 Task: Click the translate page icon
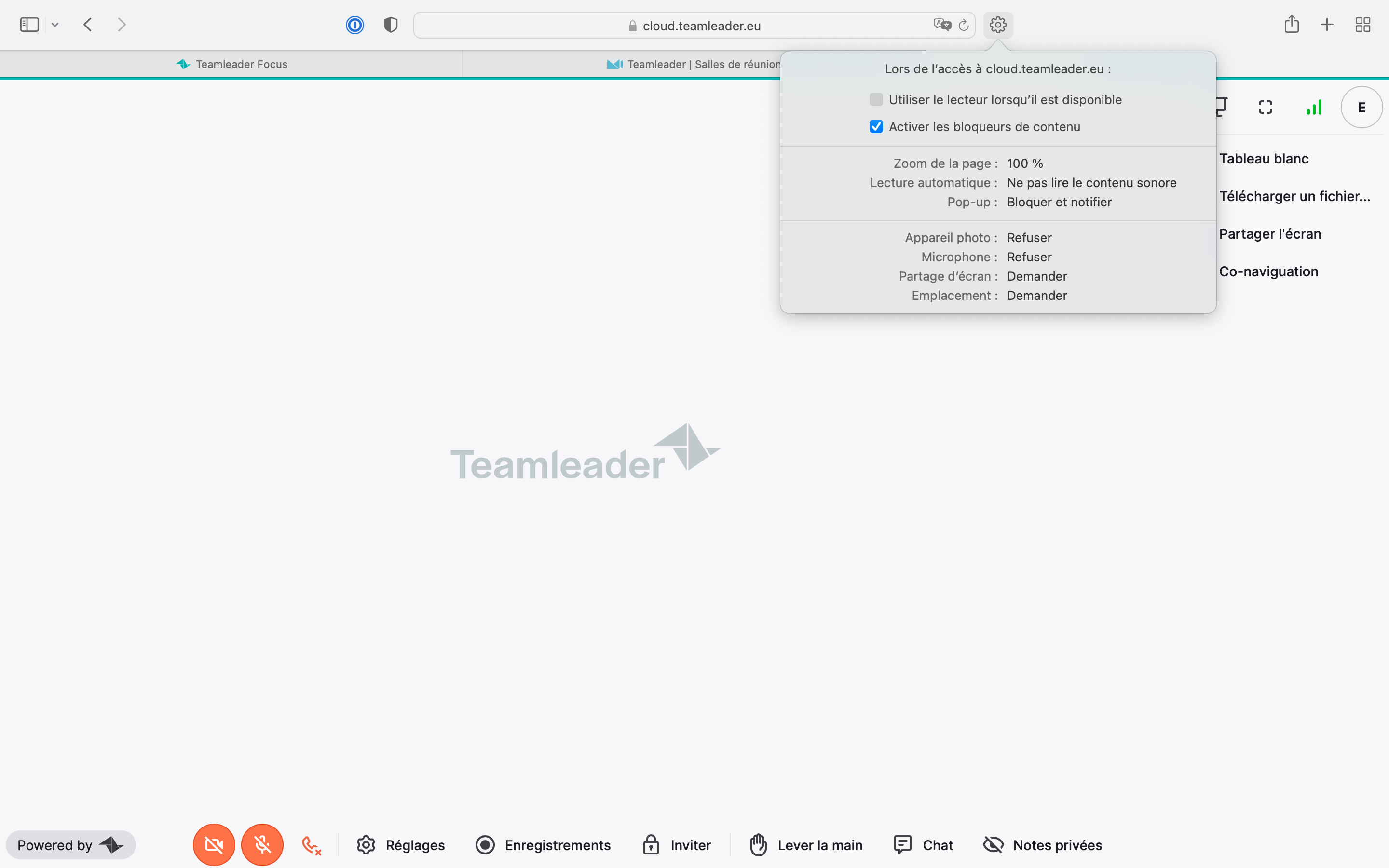pos(942,25)
